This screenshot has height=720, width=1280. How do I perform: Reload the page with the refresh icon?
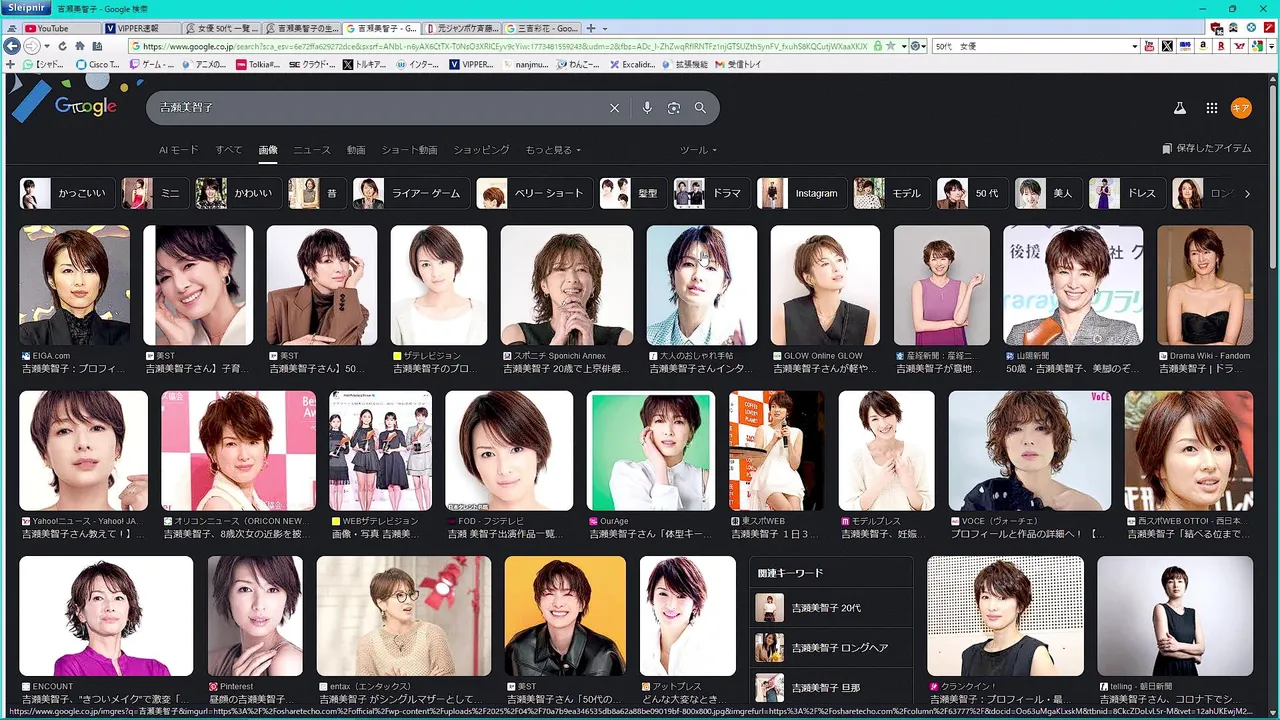point(63,46)
